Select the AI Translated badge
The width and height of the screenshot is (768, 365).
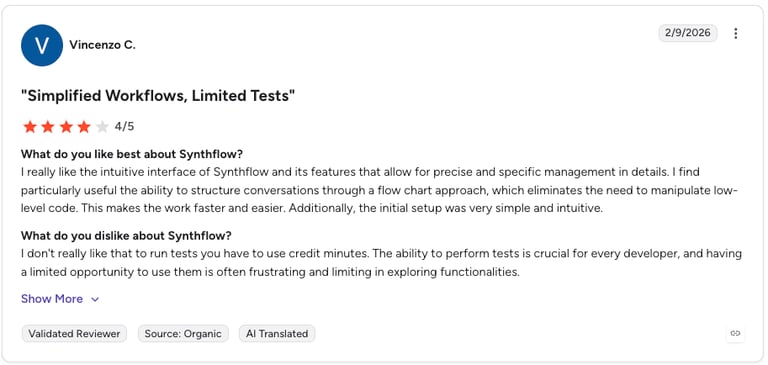pyautogui.click(x=277, y=334)
